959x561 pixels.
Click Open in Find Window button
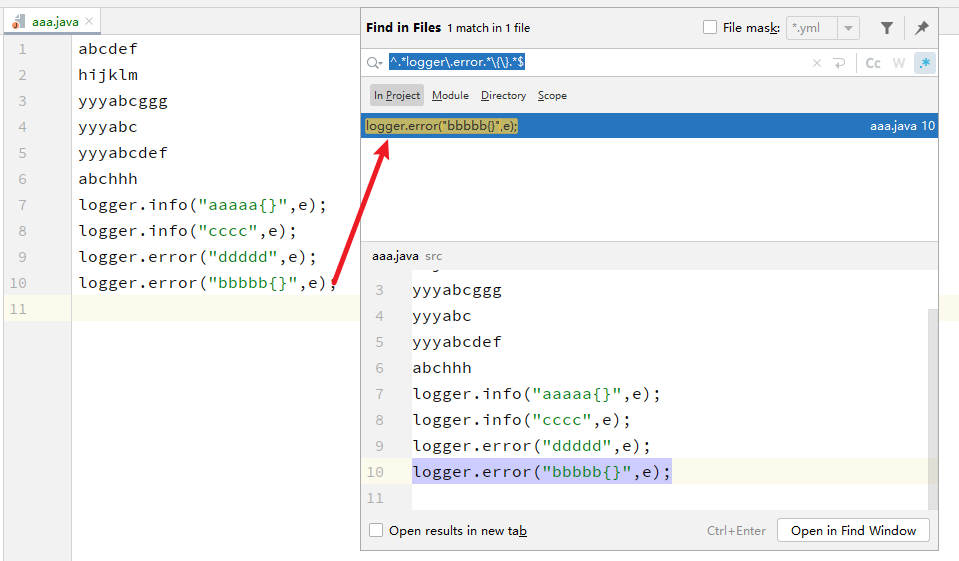tap(853, 531)
